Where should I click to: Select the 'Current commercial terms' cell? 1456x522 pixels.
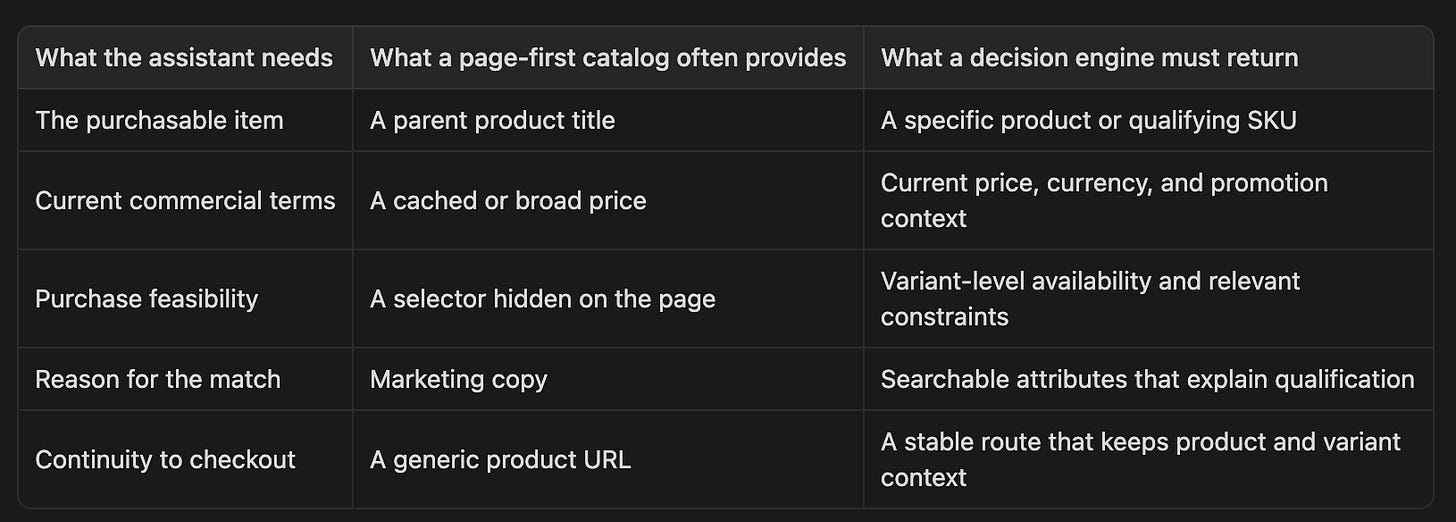(x=185, y=200)
